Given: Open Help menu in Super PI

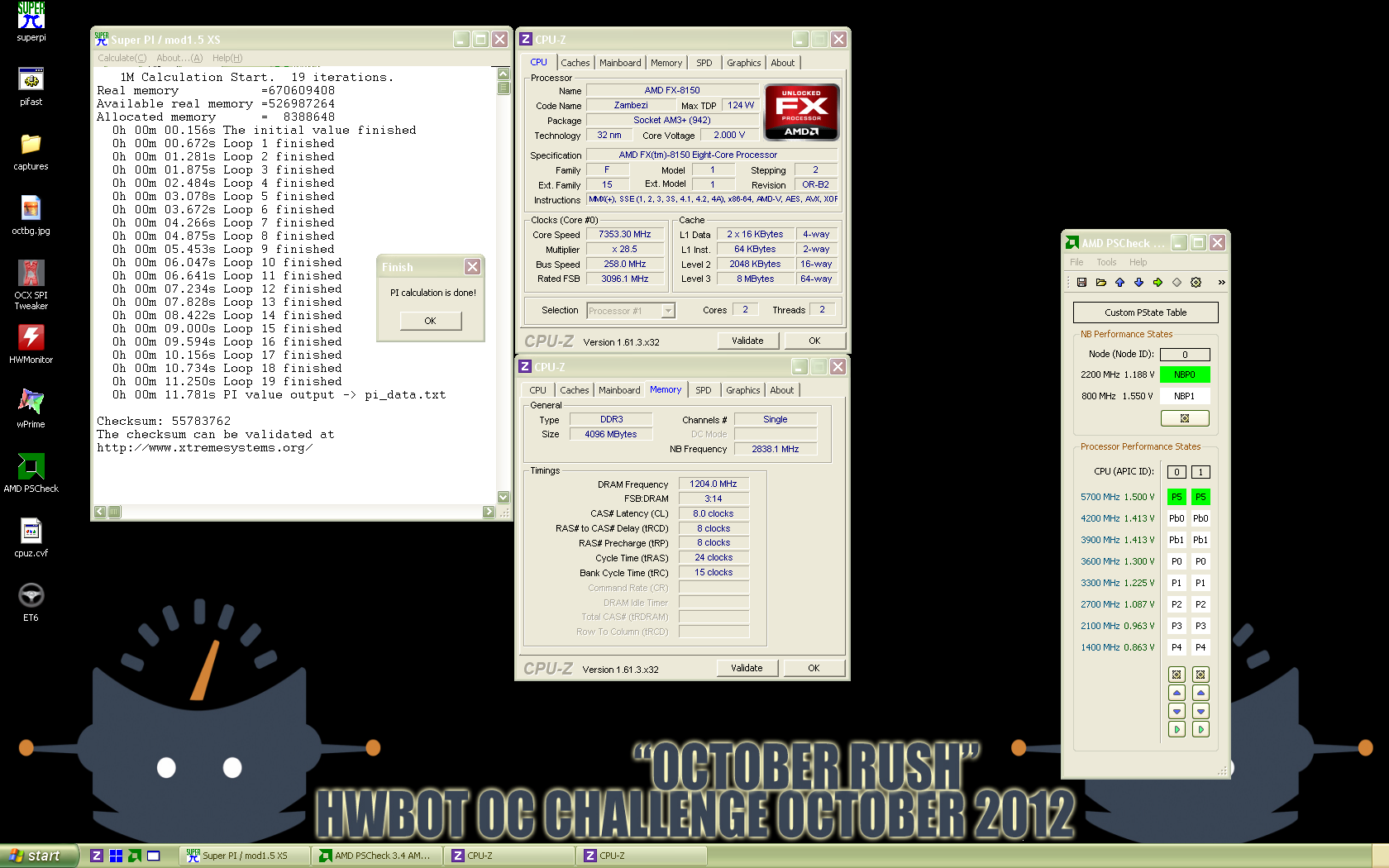Looking at the screenshot, I should pyautogui.click(x=227, y=58).
